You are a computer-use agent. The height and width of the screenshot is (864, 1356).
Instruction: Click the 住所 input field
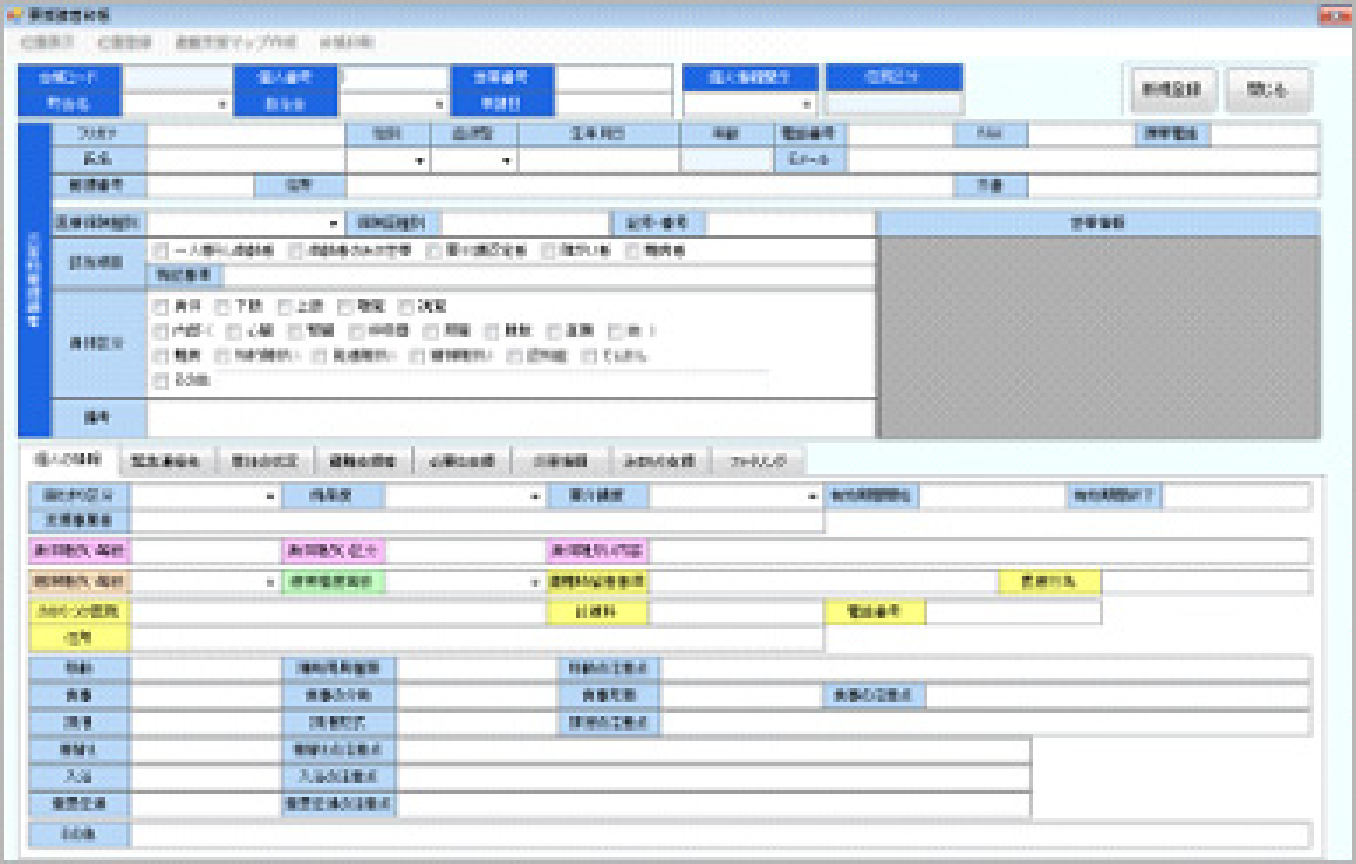point(649,186)
